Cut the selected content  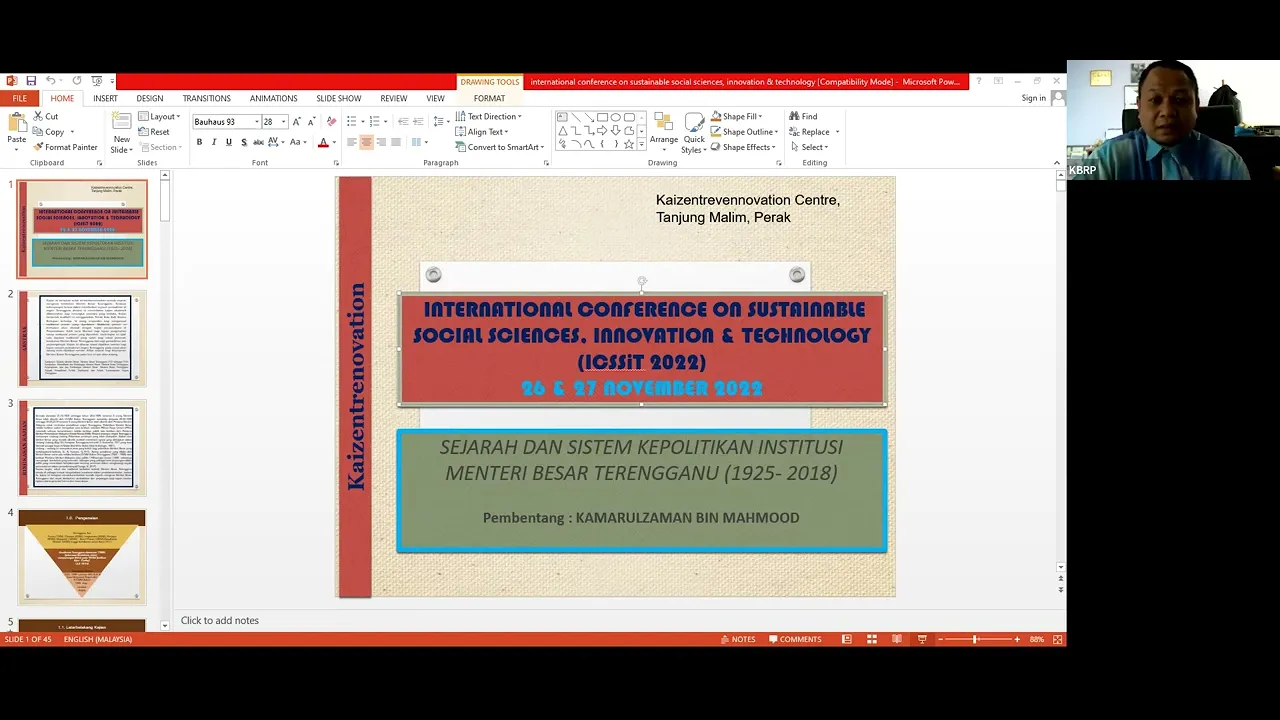(46, 116)
